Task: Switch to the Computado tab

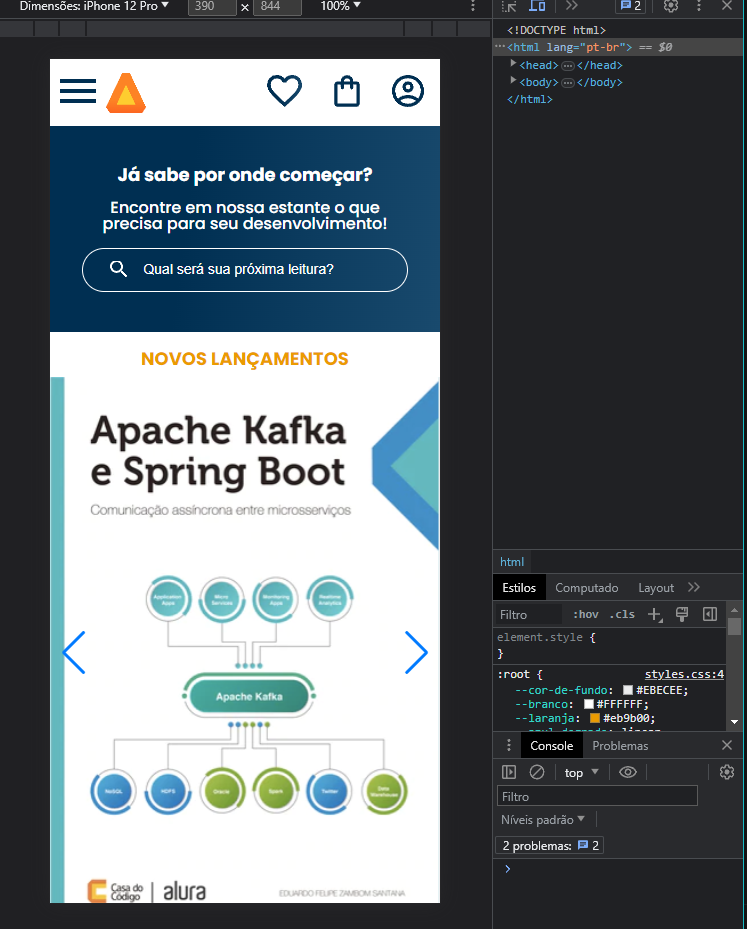Action: [x=586, y=588]
